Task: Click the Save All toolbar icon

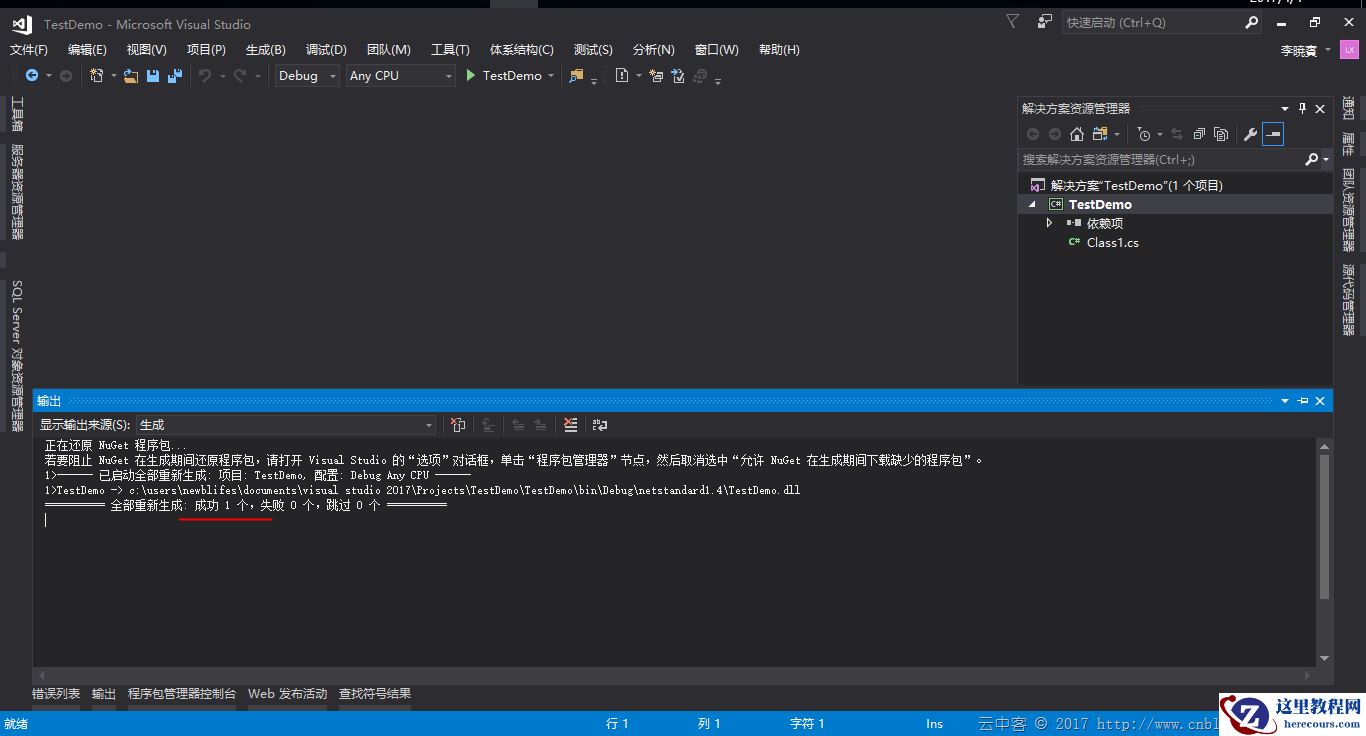Action: click(x=175, y=76)
